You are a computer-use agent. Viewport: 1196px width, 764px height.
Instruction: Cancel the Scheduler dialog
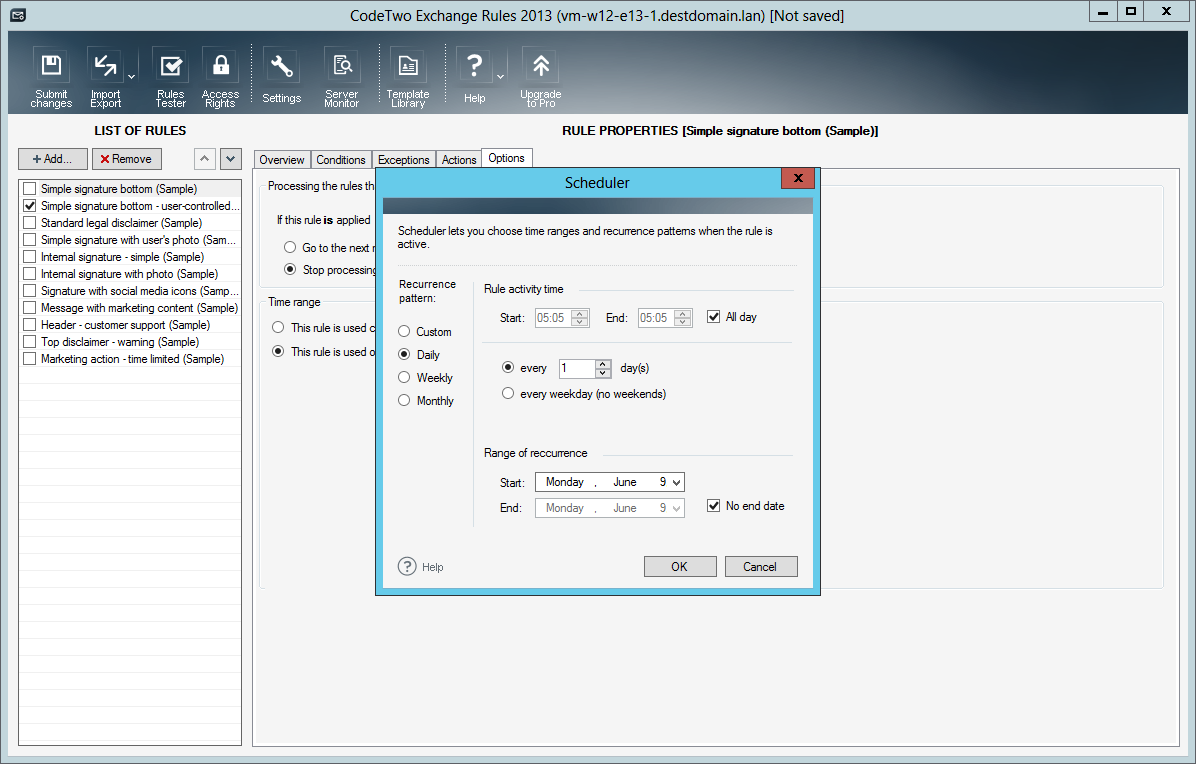[x=760, y=567]
